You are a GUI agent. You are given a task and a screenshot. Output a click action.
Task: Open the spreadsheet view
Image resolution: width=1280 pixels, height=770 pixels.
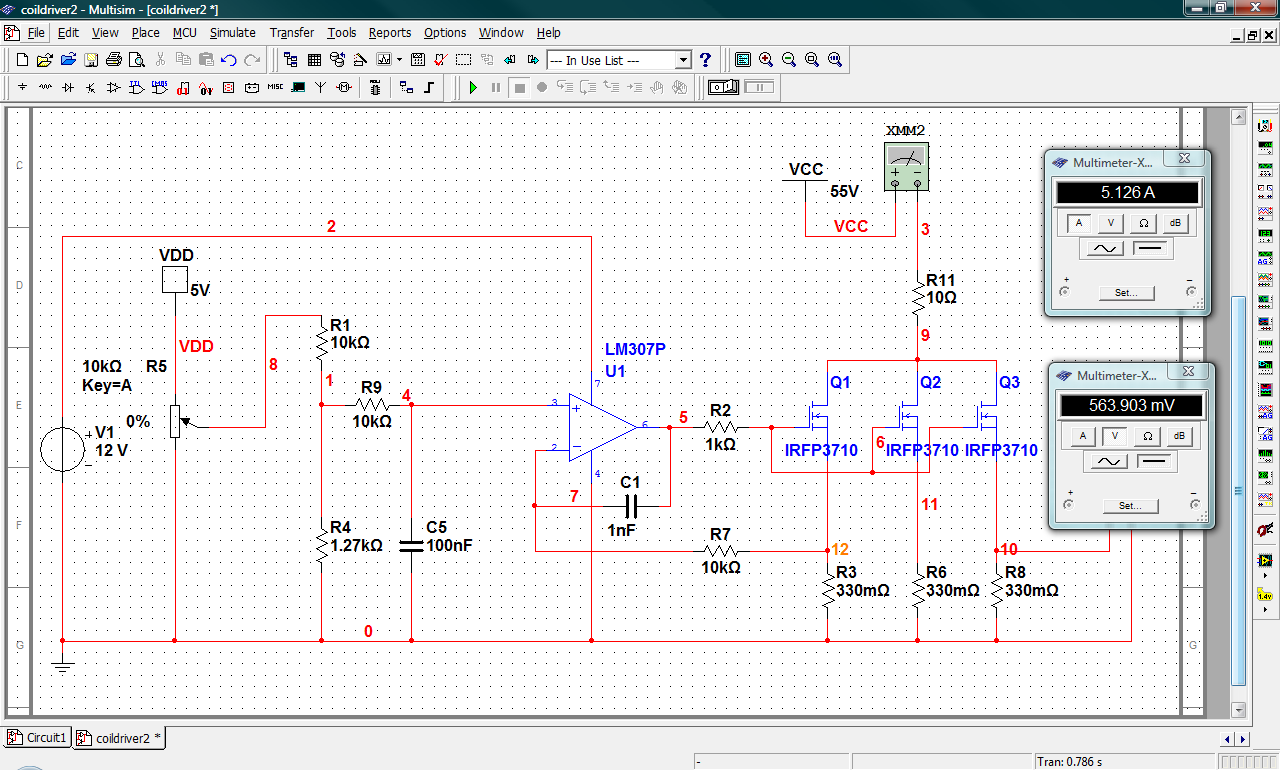coord(314,60)
